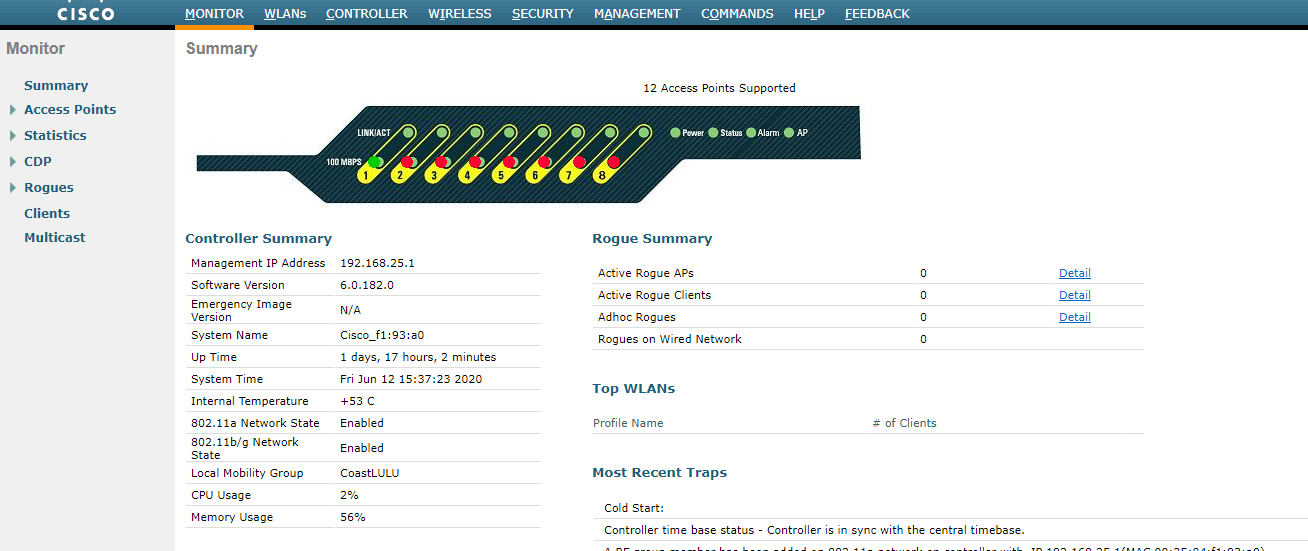Click the # of Clients column header
Viewport: 1308px width, 551px height.
click(904, 423)
